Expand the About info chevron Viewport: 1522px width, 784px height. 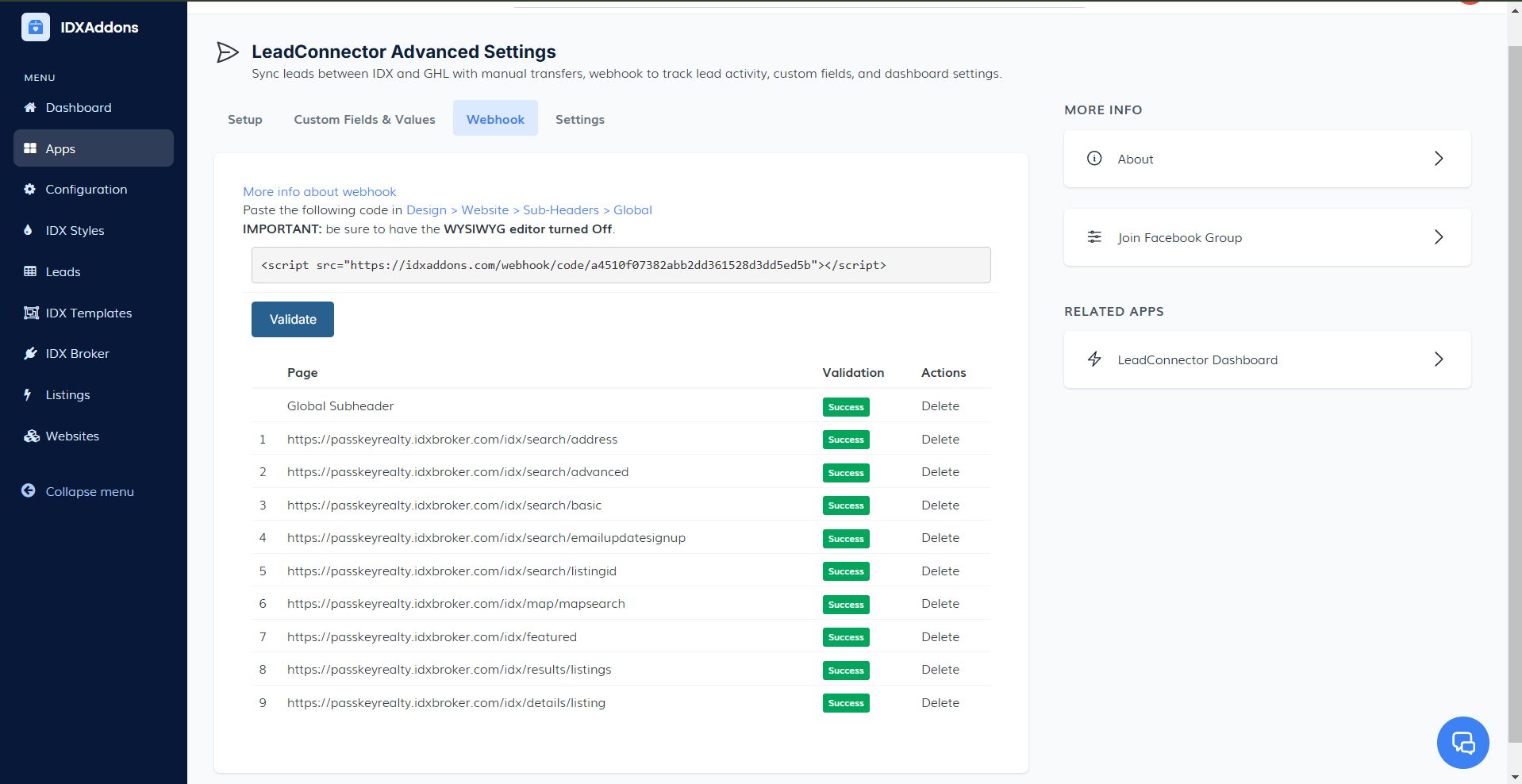[x=1438, y=159]
